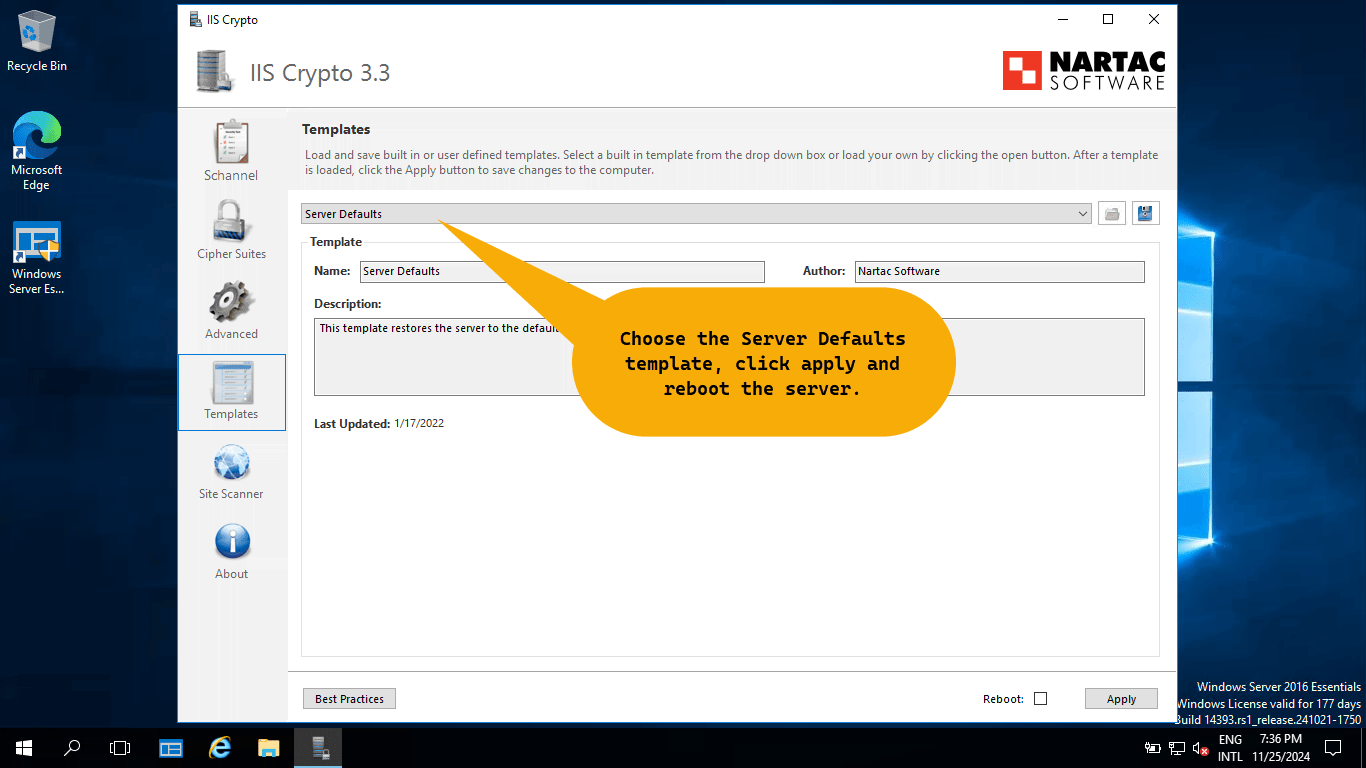Open File Explorer from taskbar
Screen dimensions: 1366x768
(269, 747)
